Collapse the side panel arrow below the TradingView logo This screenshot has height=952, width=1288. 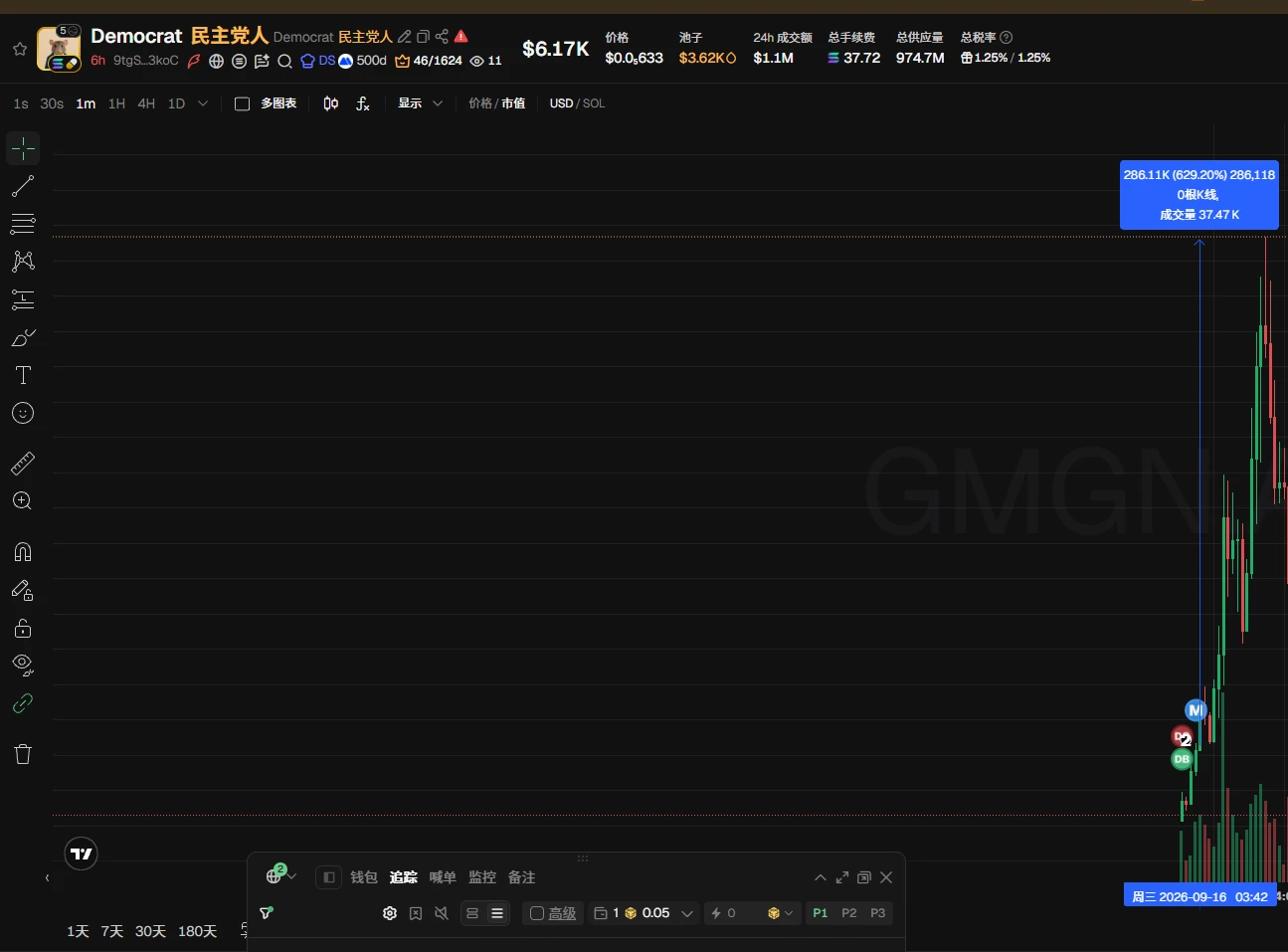tap(47, 878)
